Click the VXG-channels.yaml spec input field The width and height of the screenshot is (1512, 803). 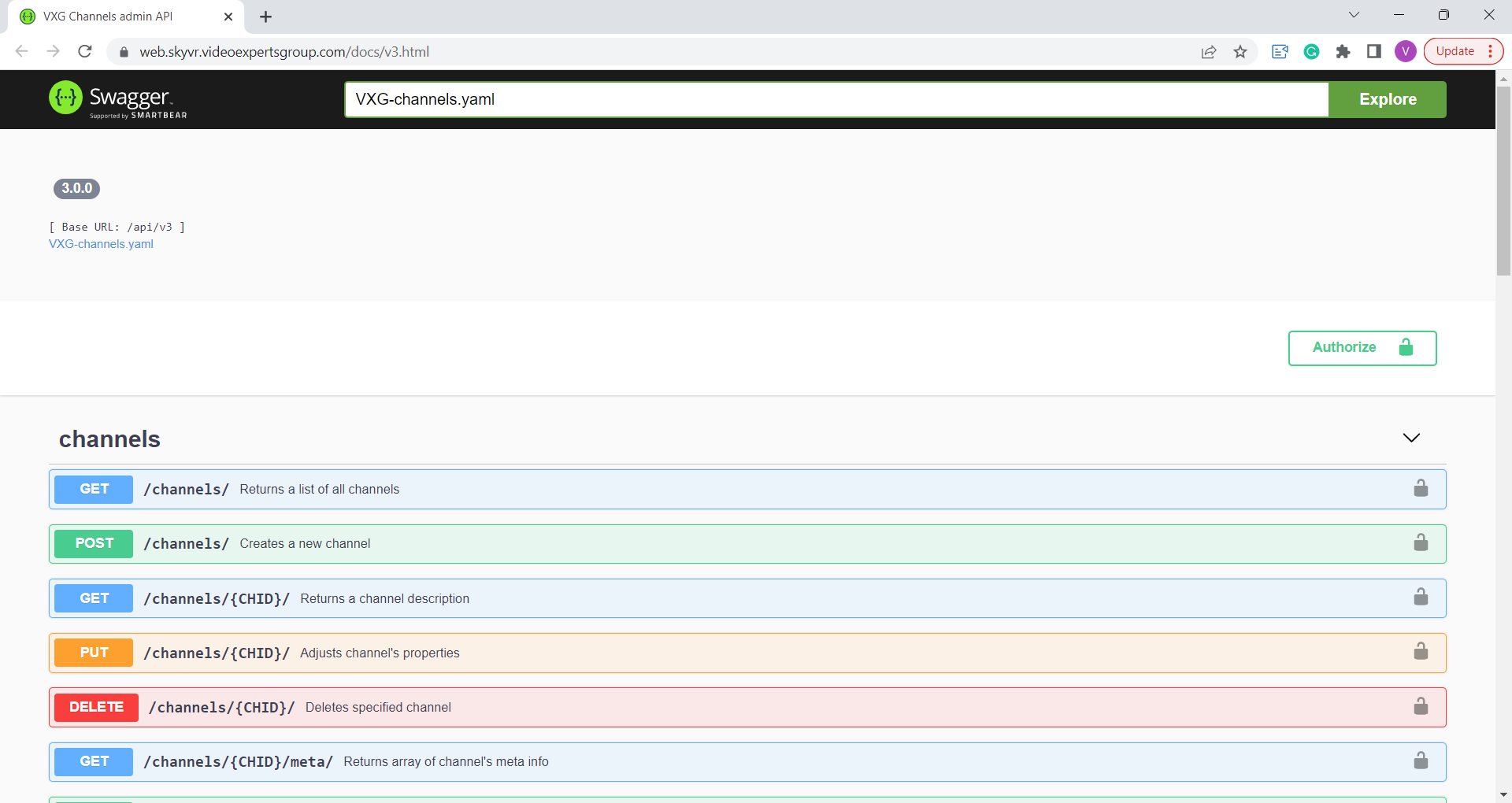836,99
